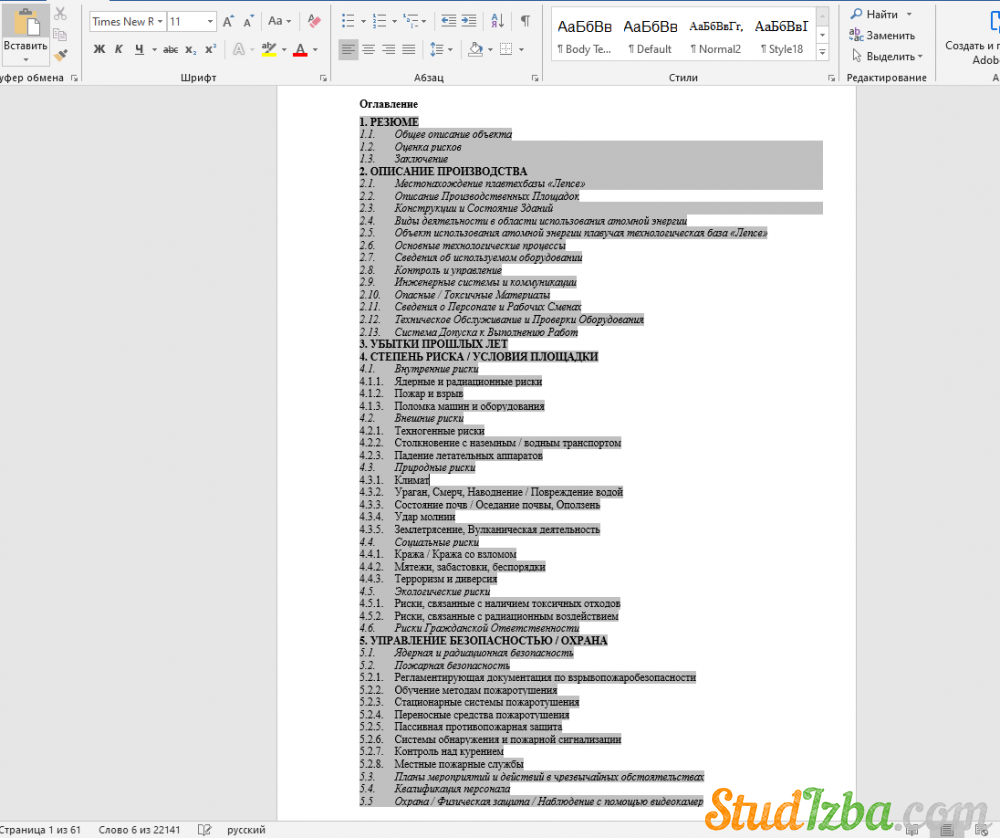Apply the Body Te... style
1000x838 pixels.
point(584,35)
